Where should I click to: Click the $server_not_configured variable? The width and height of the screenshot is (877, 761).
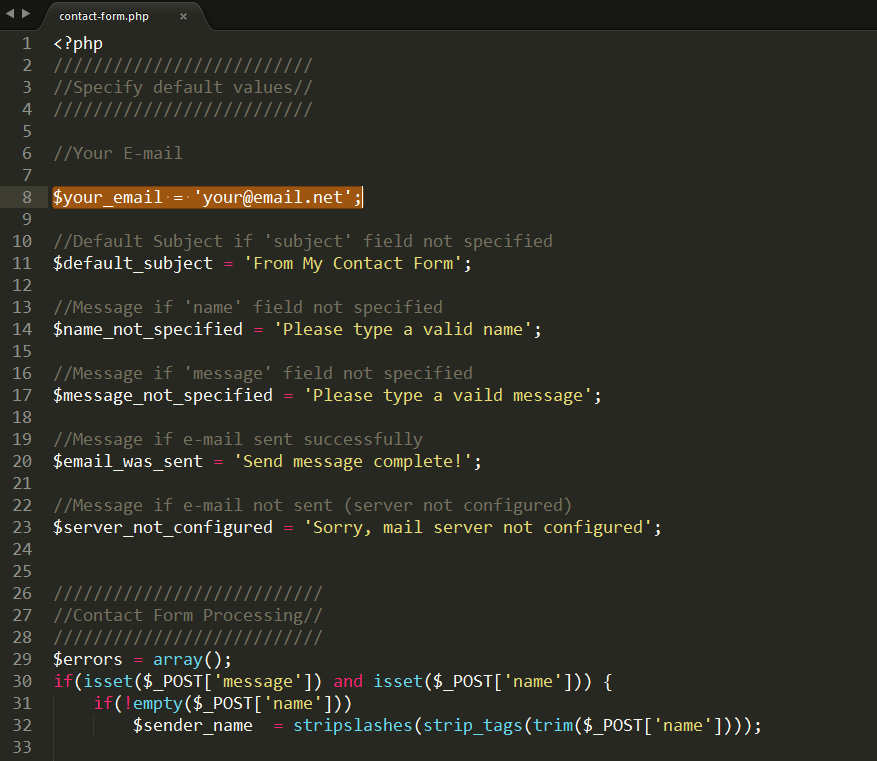[x=162, y=527]
